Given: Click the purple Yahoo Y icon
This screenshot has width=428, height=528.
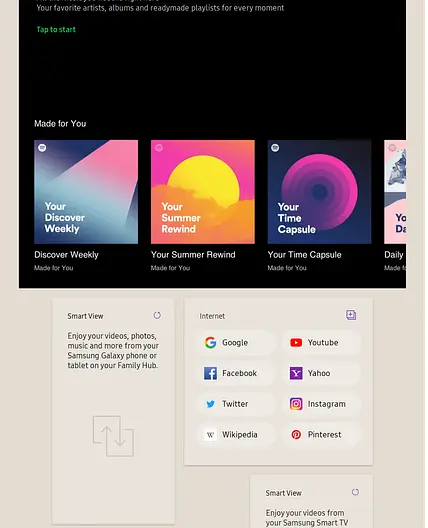Looking at the screenshot, I should 296,373.
